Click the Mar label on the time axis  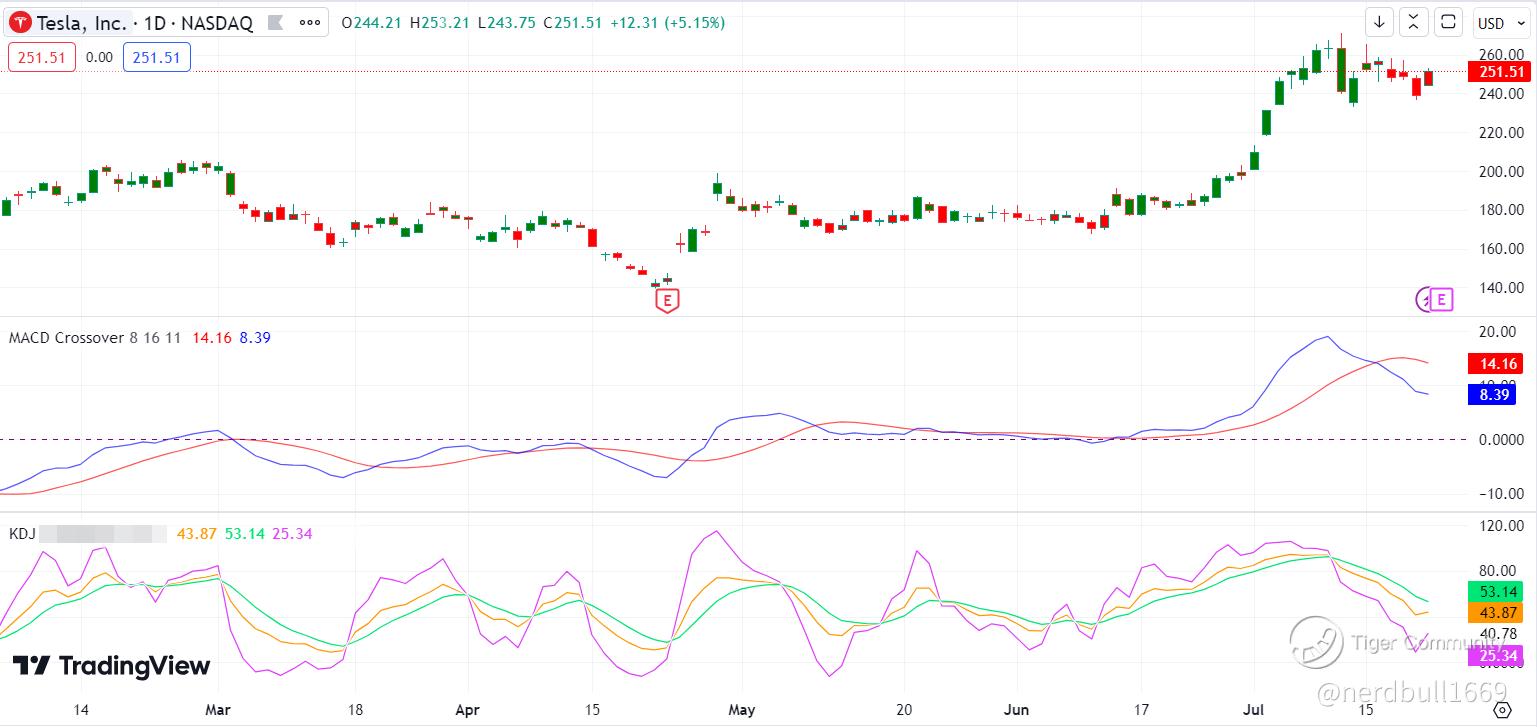point(216,710)
